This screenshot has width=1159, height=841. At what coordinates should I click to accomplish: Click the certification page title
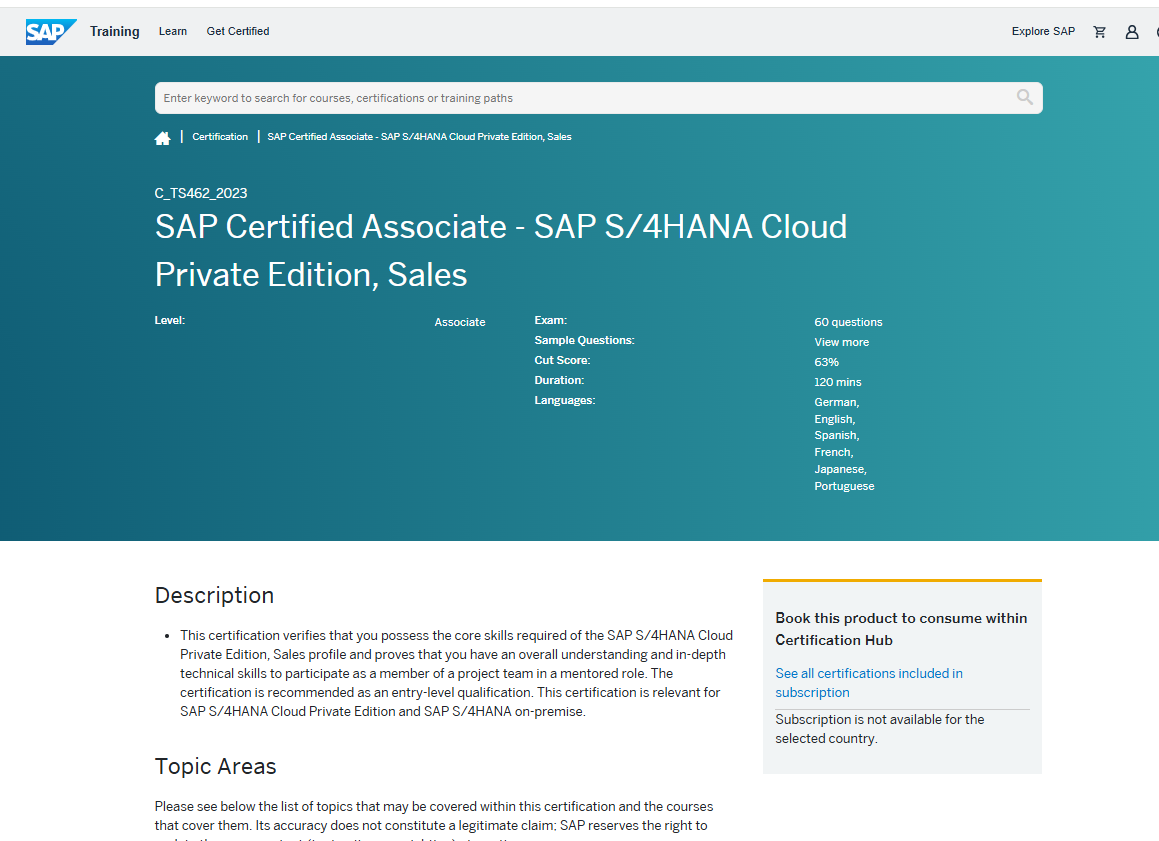click(500, 251)
